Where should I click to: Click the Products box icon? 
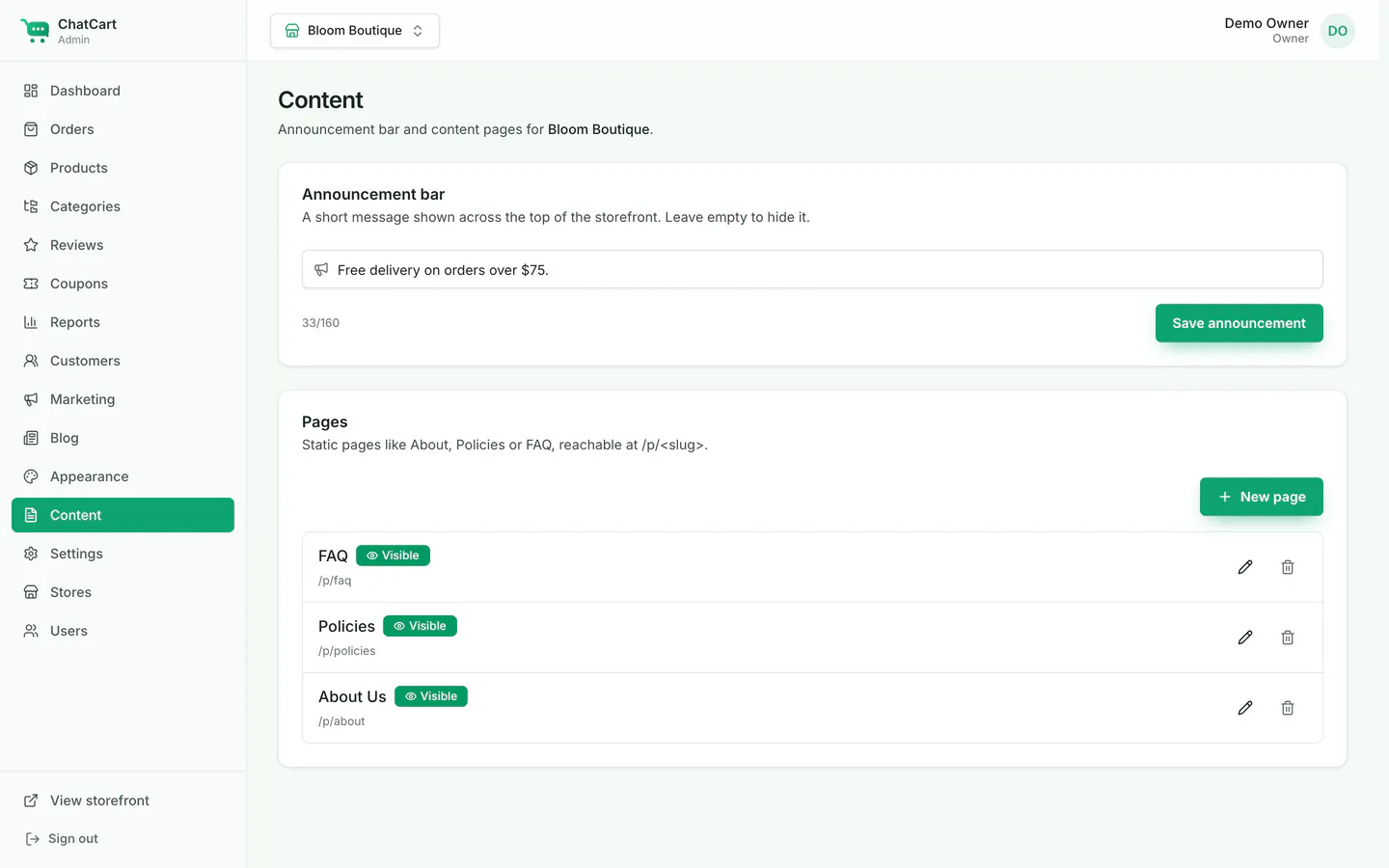coord(31,168)
